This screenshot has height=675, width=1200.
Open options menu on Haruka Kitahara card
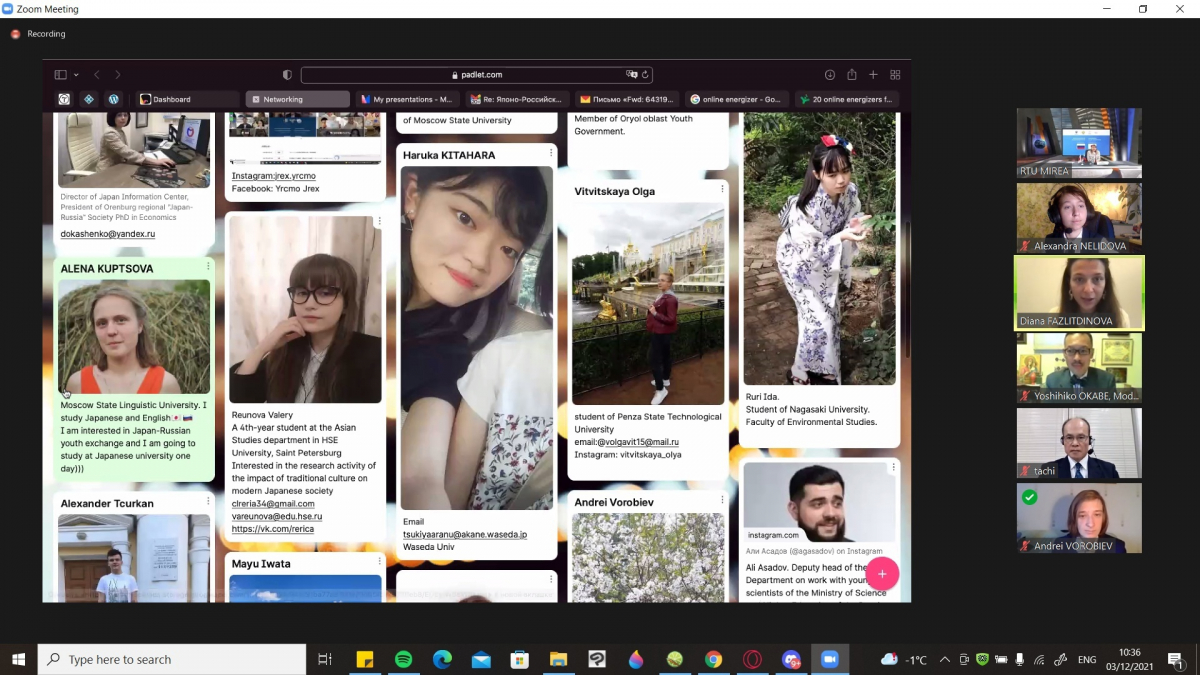pyautogui.click(x=551, y=153)
